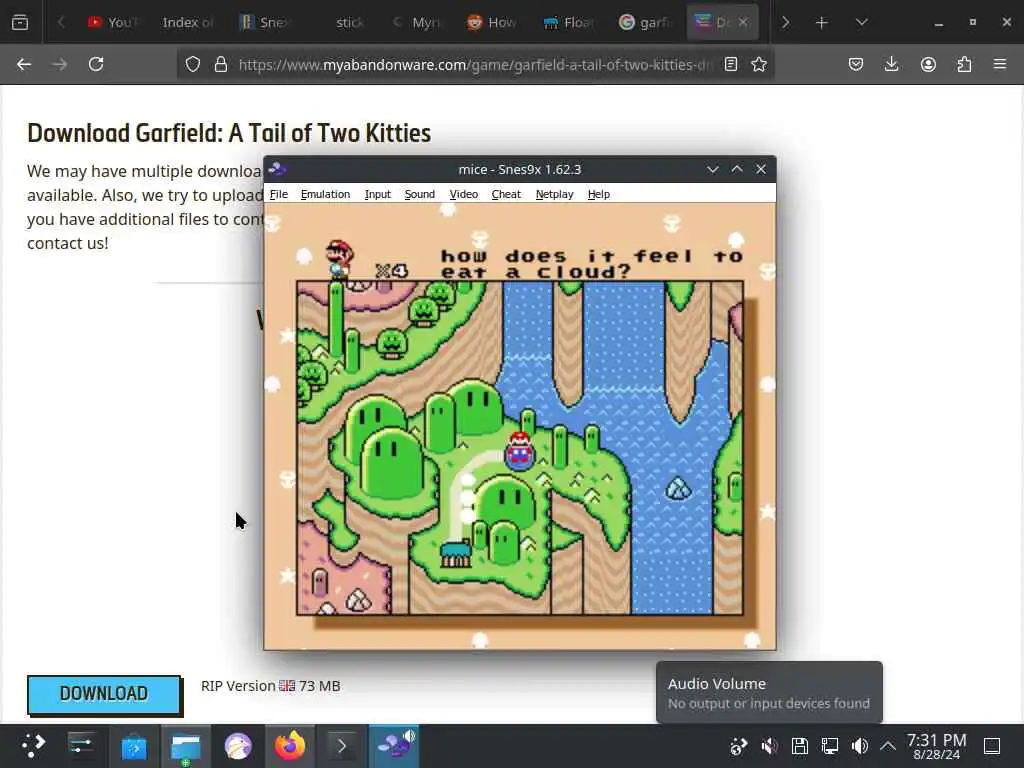Open the volume speaker tray icon
Screen dimensions: 1024x768
point(859,746)
